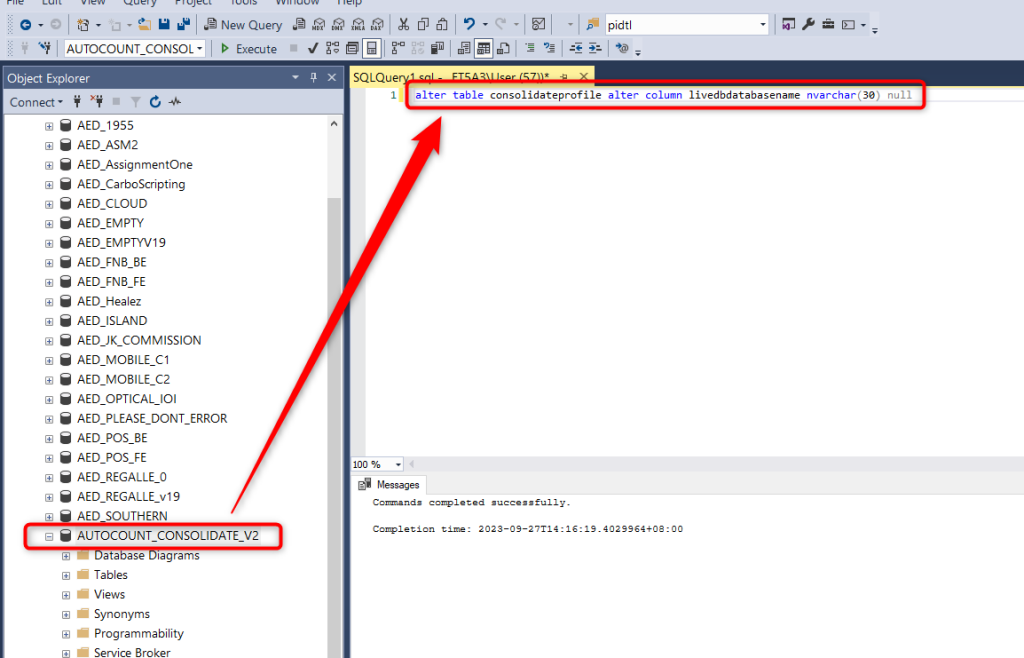The width and height of the screenshot is (1024, 658).
Task: Click the Parse checkmark icon
Action: coord(313,48)
